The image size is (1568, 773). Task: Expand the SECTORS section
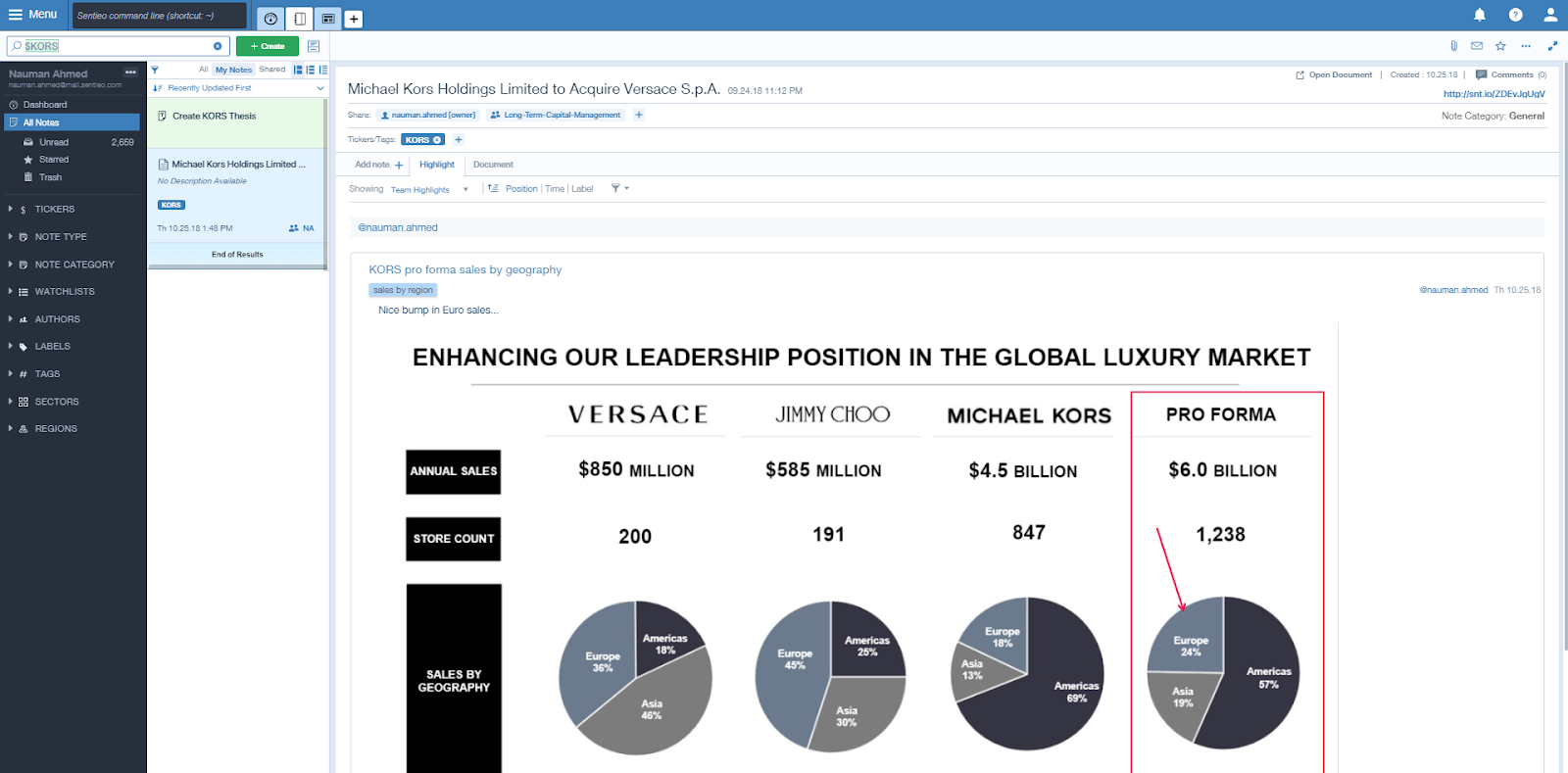coord(57,402)
